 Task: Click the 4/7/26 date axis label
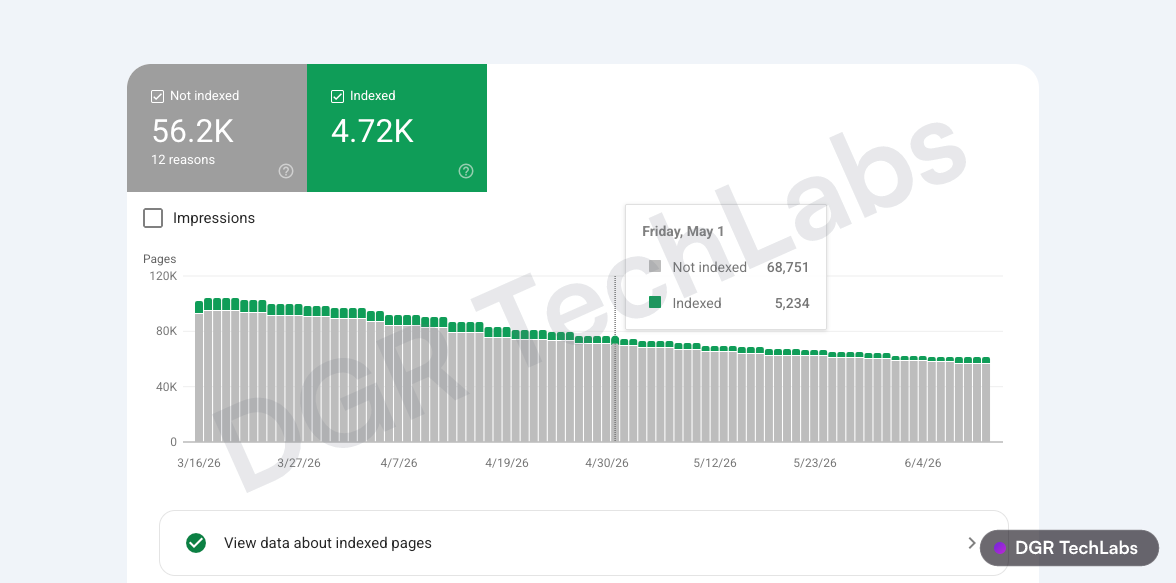(398, 463)
